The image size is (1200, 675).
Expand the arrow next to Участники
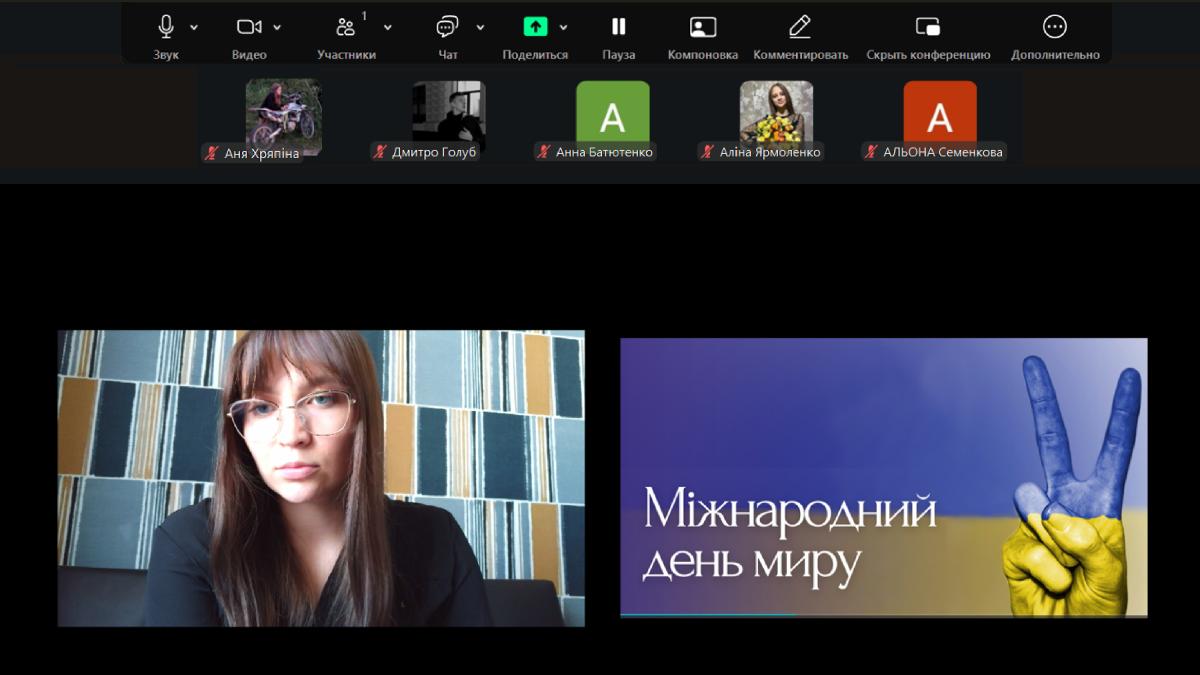(388, 27)
